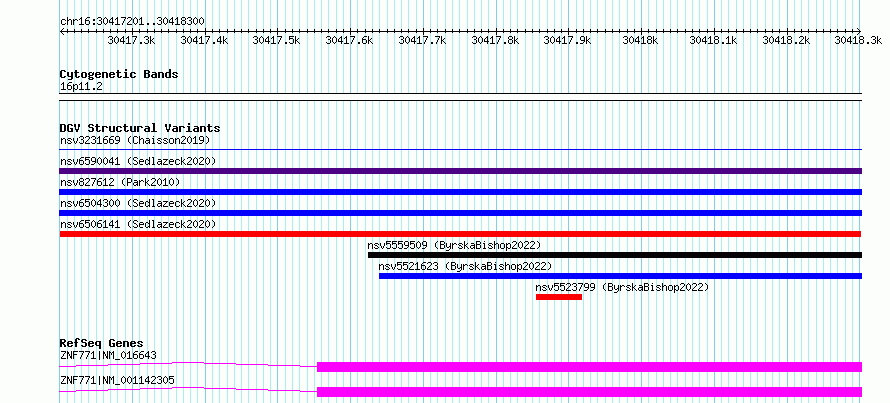Screen dimensions: 890x403
Task: Click the thin blue nsv3231669 variant line
Action: (461, 150)
